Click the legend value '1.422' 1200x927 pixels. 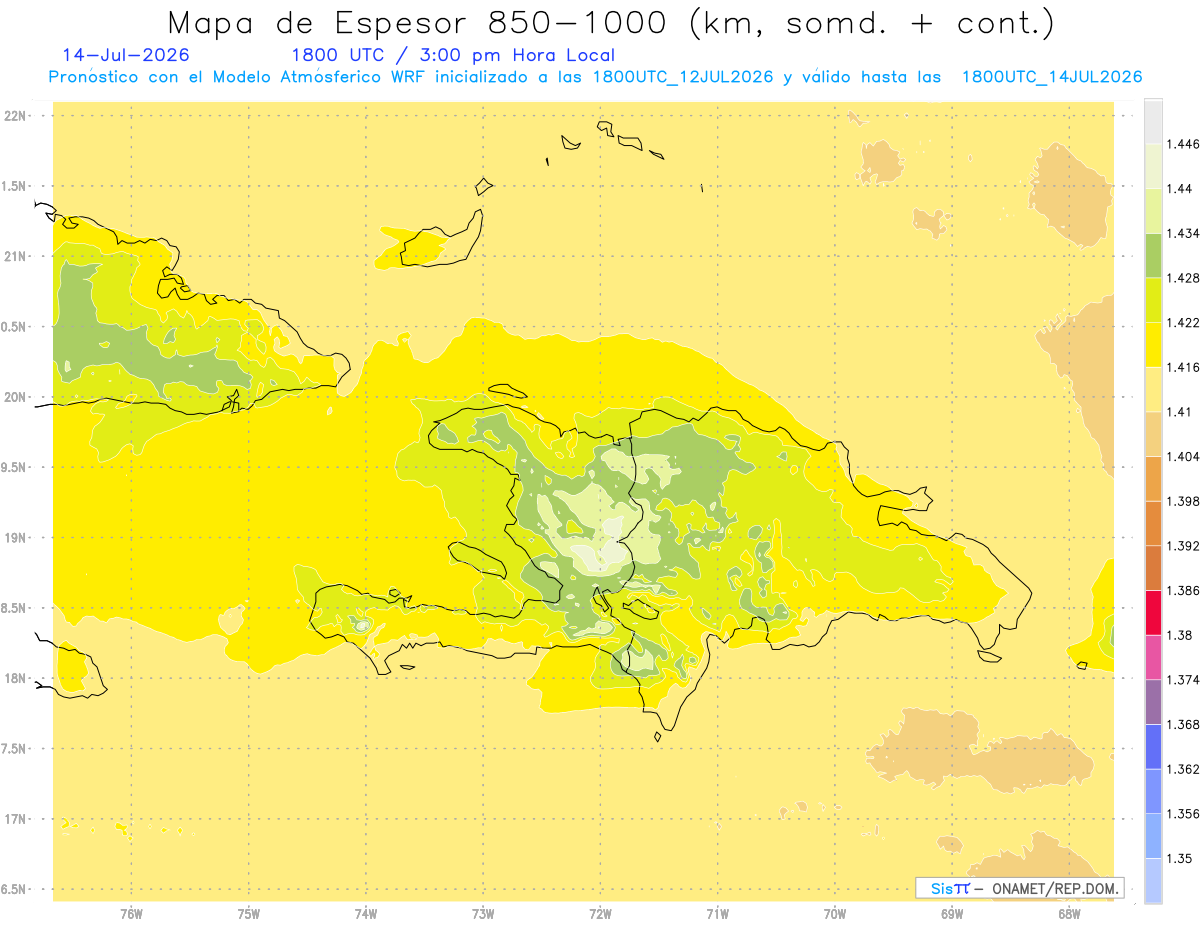[x=1182, y=322]
